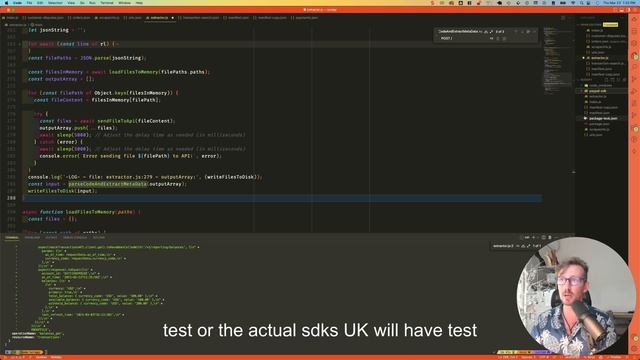Viewport: 640px width, 360px height.
Task: Click the unsaved dot on extractor.js tab
Action: click(173, 18)
